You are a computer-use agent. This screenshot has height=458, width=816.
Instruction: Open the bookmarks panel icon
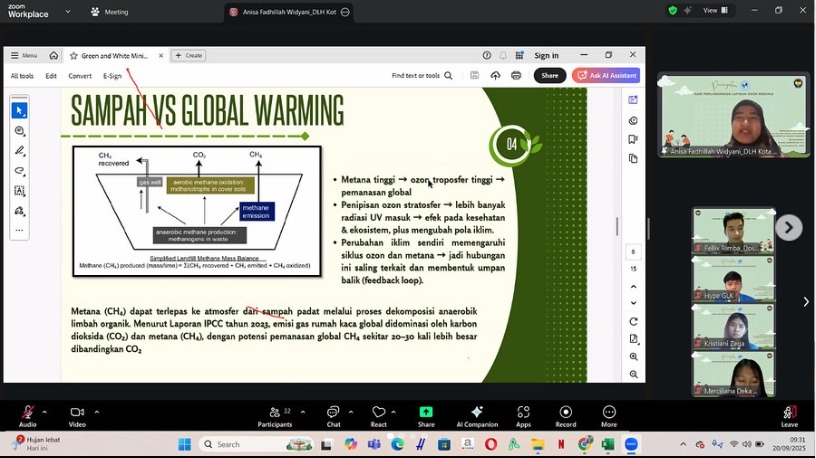[x=633, y=139]
